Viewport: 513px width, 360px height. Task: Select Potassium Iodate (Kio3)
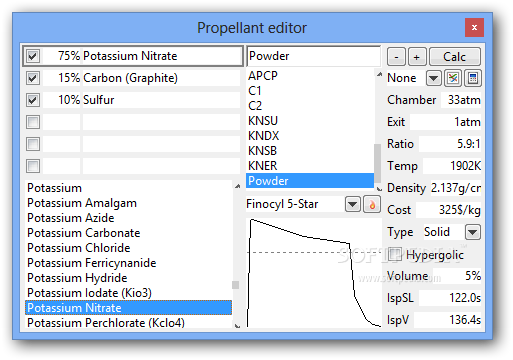pos(128,293)
